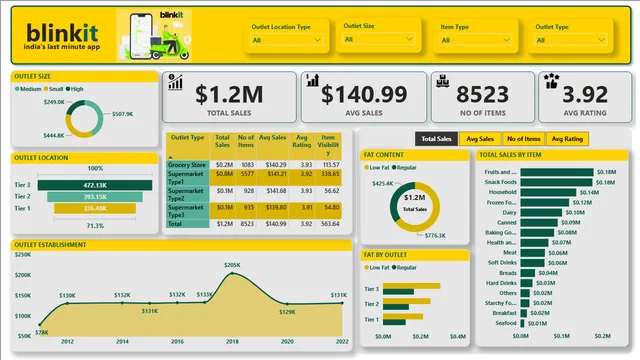Select the Snack Foods bar
Screen dimensions: 640x360
point(556,182)
